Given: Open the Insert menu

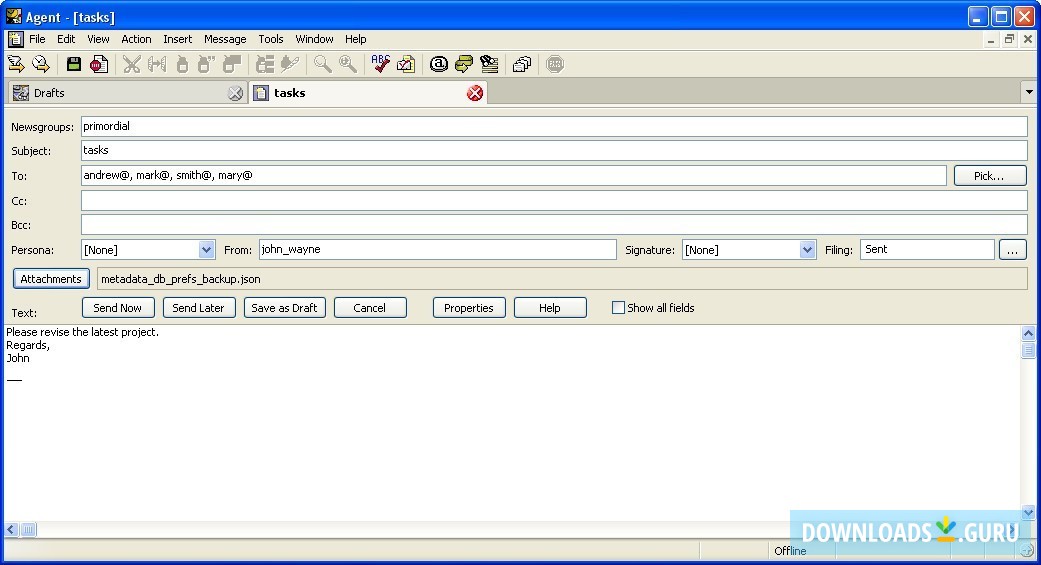Looking at the screenshot, I should pyautogui.click(x=177, y=39).
